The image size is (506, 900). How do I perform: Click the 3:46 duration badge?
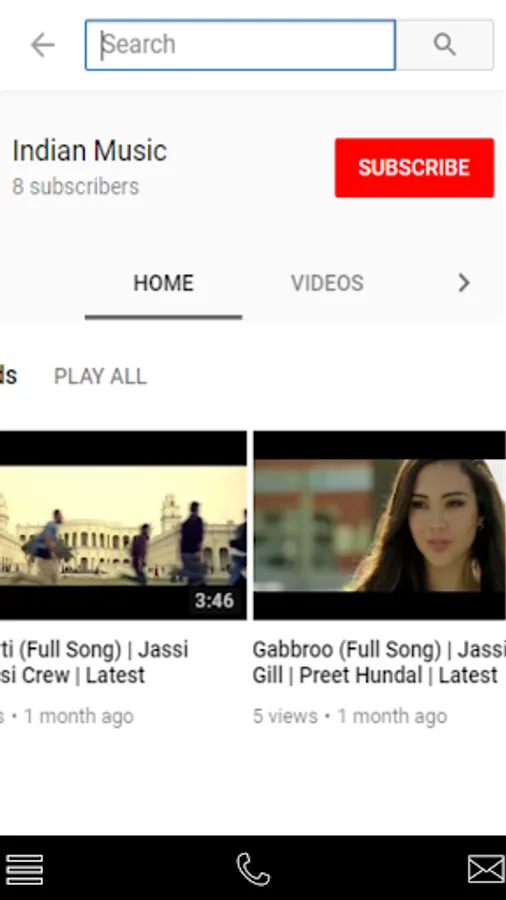(215, 600)
